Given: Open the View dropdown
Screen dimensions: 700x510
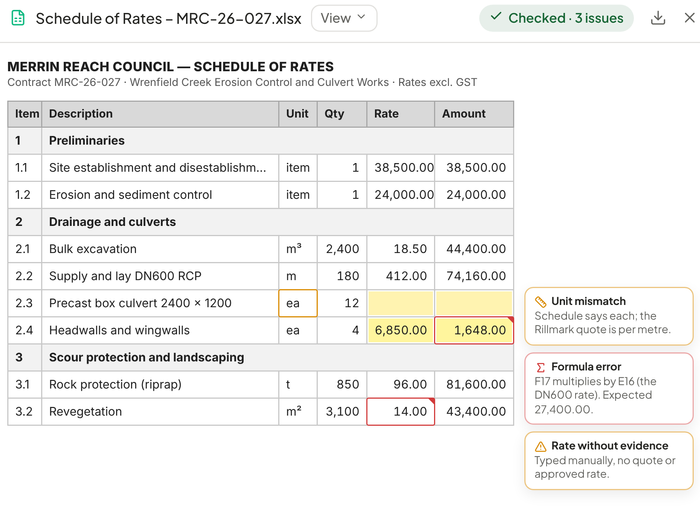Looking at the screenshot, I should (344, 18).
